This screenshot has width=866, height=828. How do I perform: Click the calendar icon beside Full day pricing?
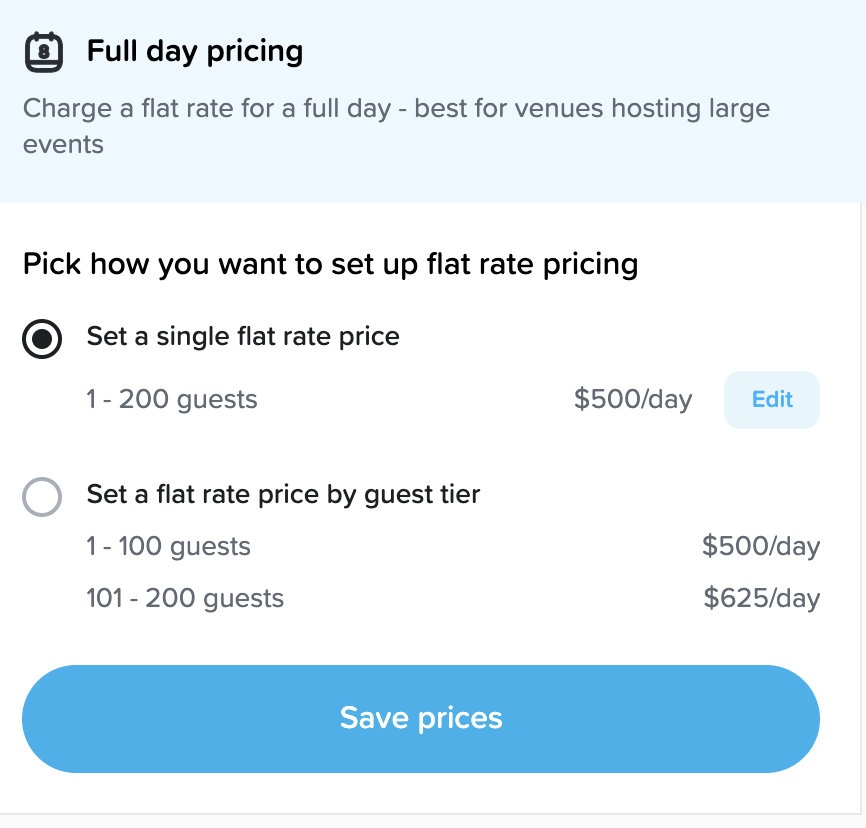(x=43, y=51)
